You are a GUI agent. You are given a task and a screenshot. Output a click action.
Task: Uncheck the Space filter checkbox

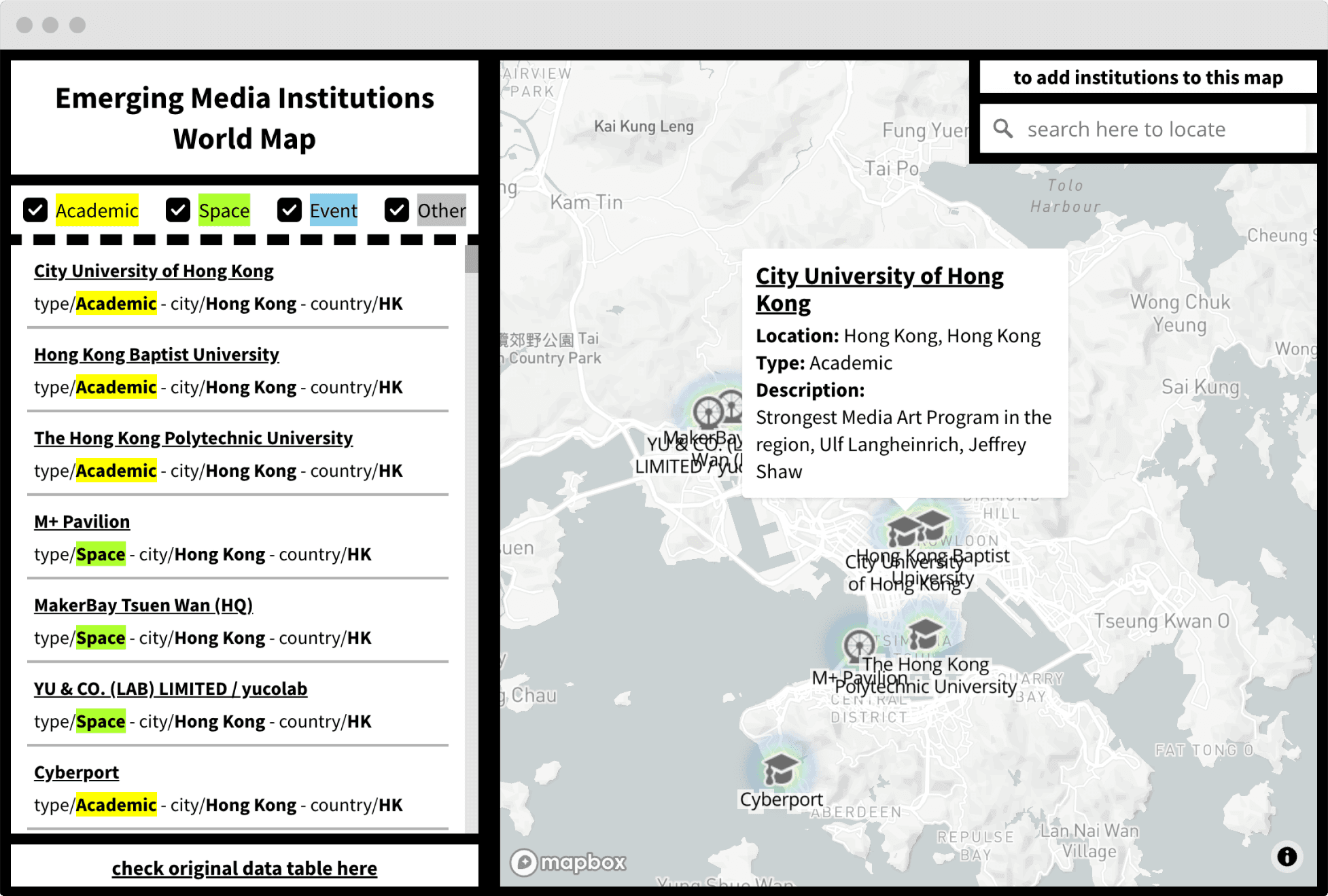click(x=178, y=210)
